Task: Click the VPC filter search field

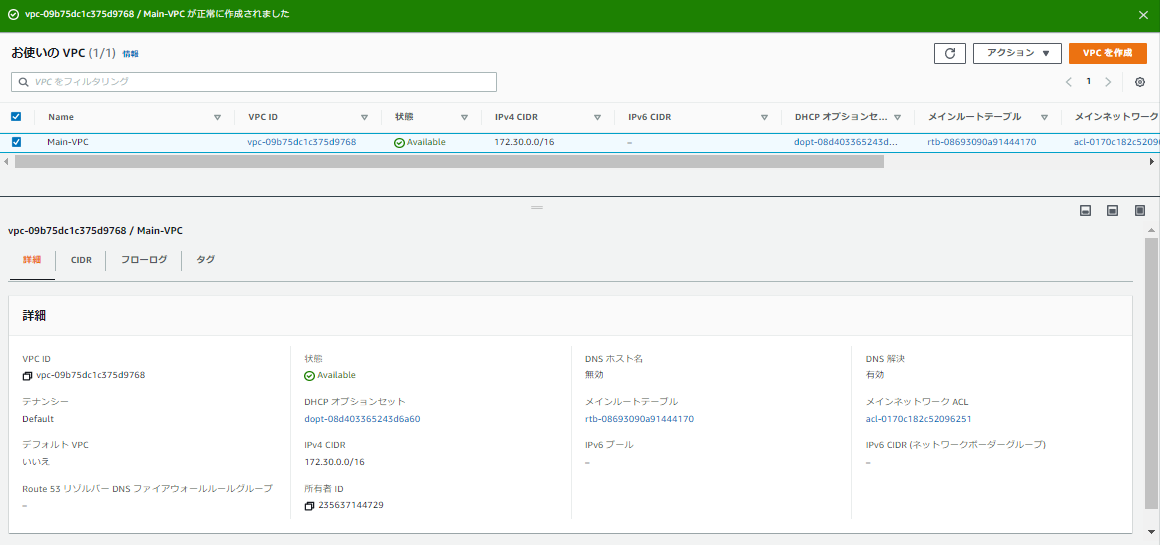Action: coord(254,82)
